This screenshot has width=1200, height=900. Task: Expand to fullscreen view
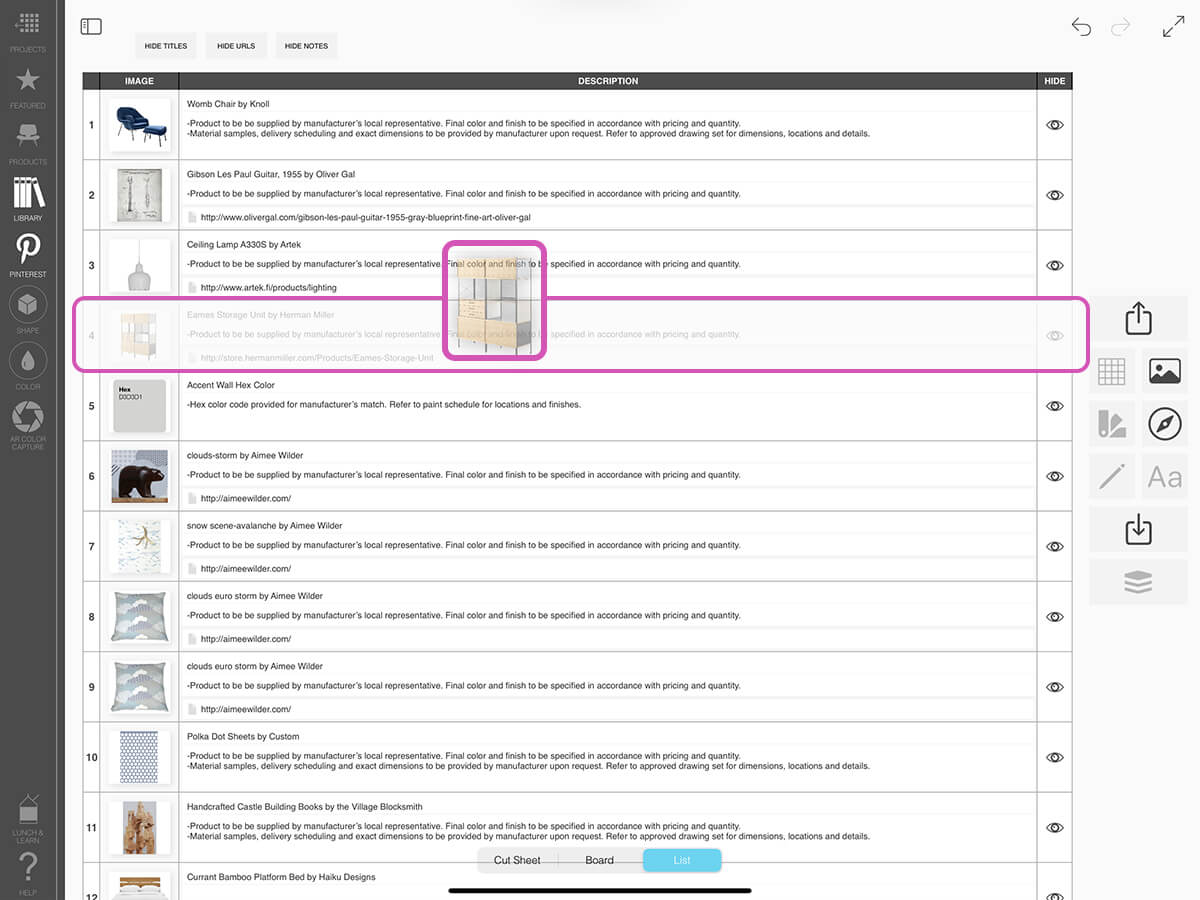coord(1173,27)
